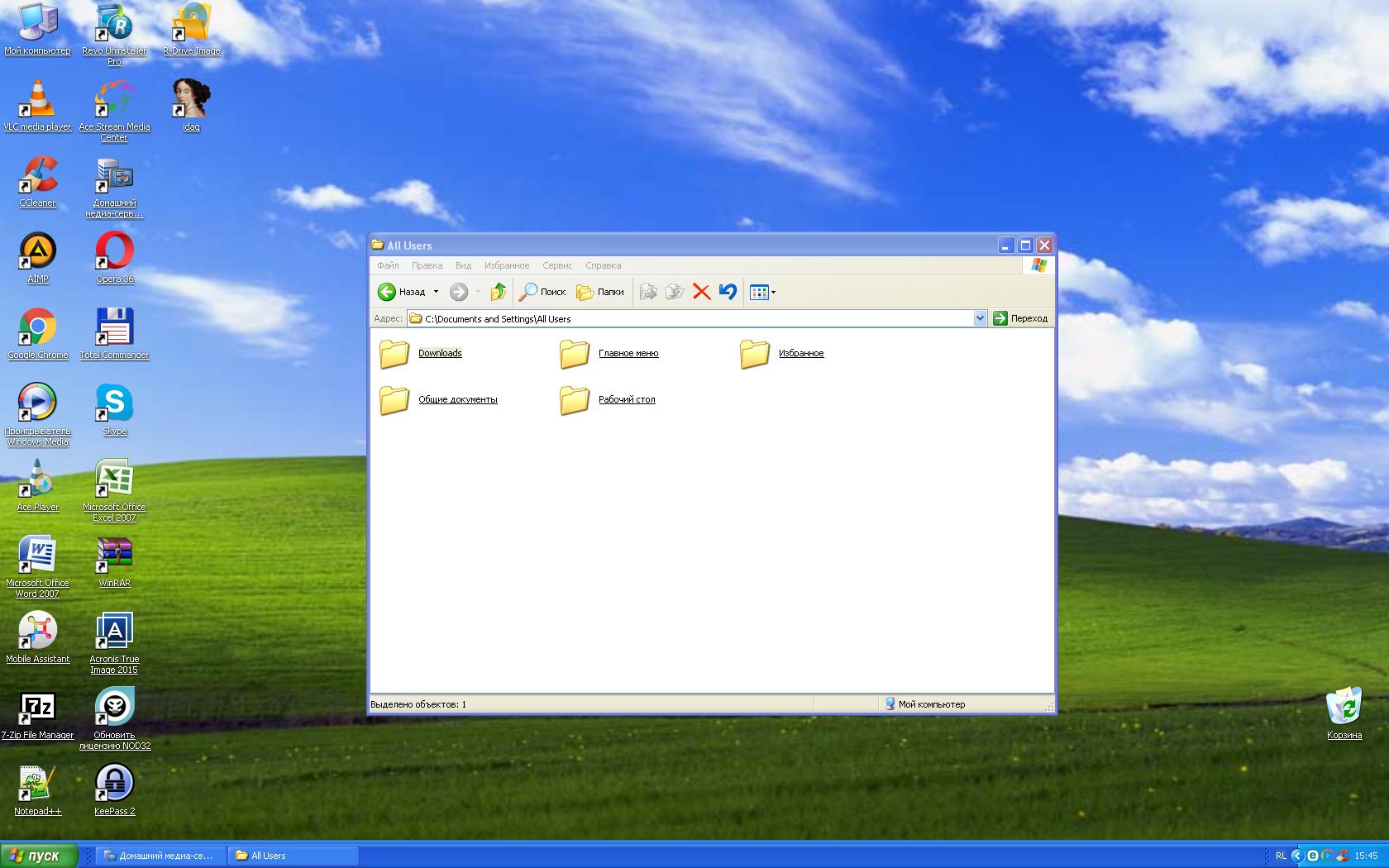
Task: Click the пуск Start button
Action: point(39,856)
